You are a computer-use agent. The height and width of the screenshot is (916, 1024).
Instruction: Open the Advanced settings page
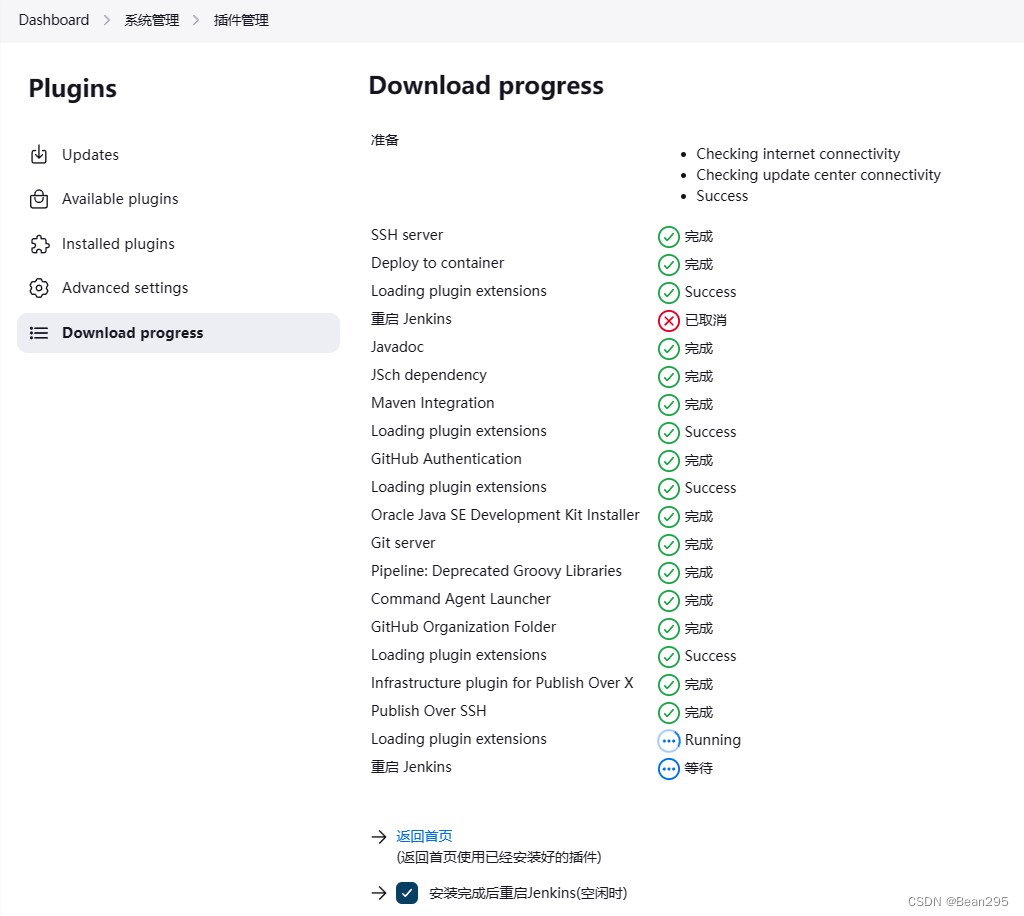point(125,288)
